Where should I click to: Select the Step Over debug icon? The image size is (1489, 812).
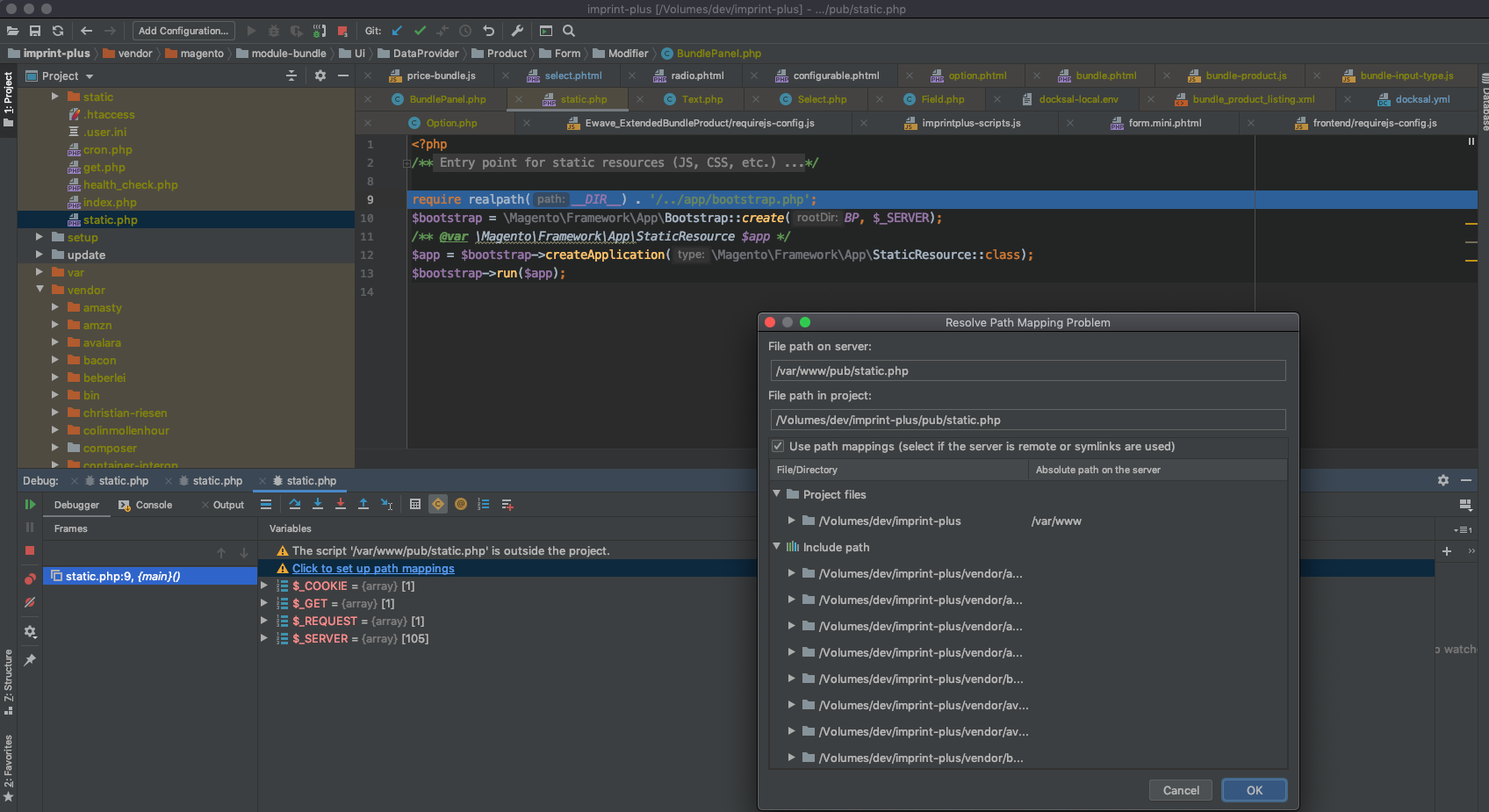click(294, 505)
